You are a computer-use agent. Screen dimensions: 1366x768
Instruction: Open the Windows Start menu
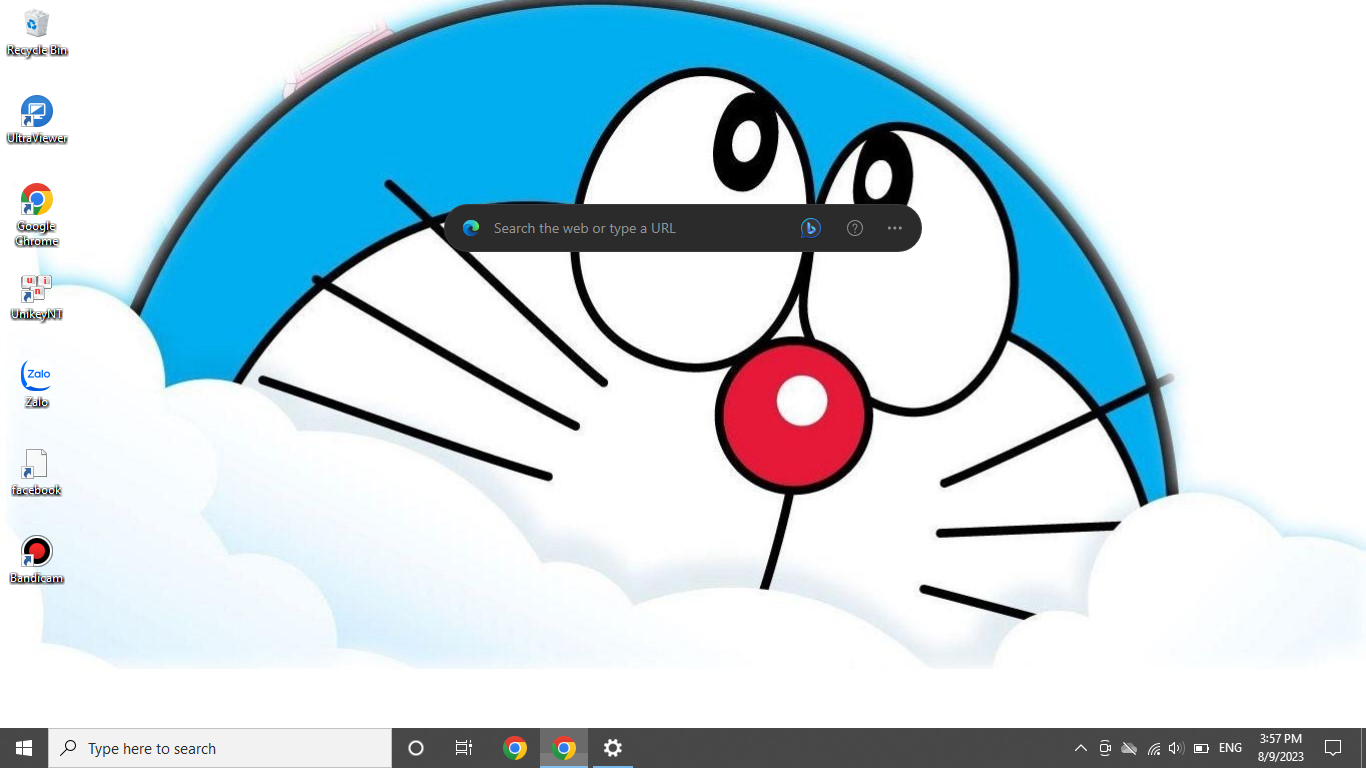(x=24, y=748)
